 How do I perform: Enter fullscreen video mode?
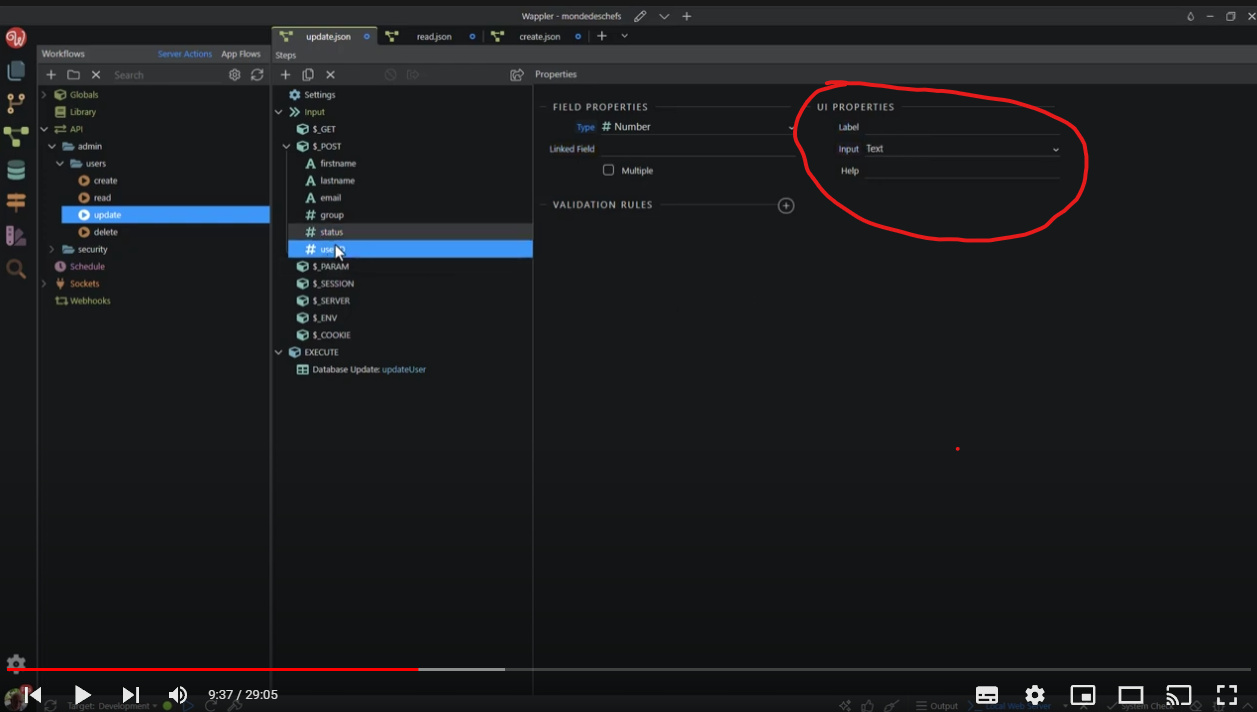tap(1227, 694)
